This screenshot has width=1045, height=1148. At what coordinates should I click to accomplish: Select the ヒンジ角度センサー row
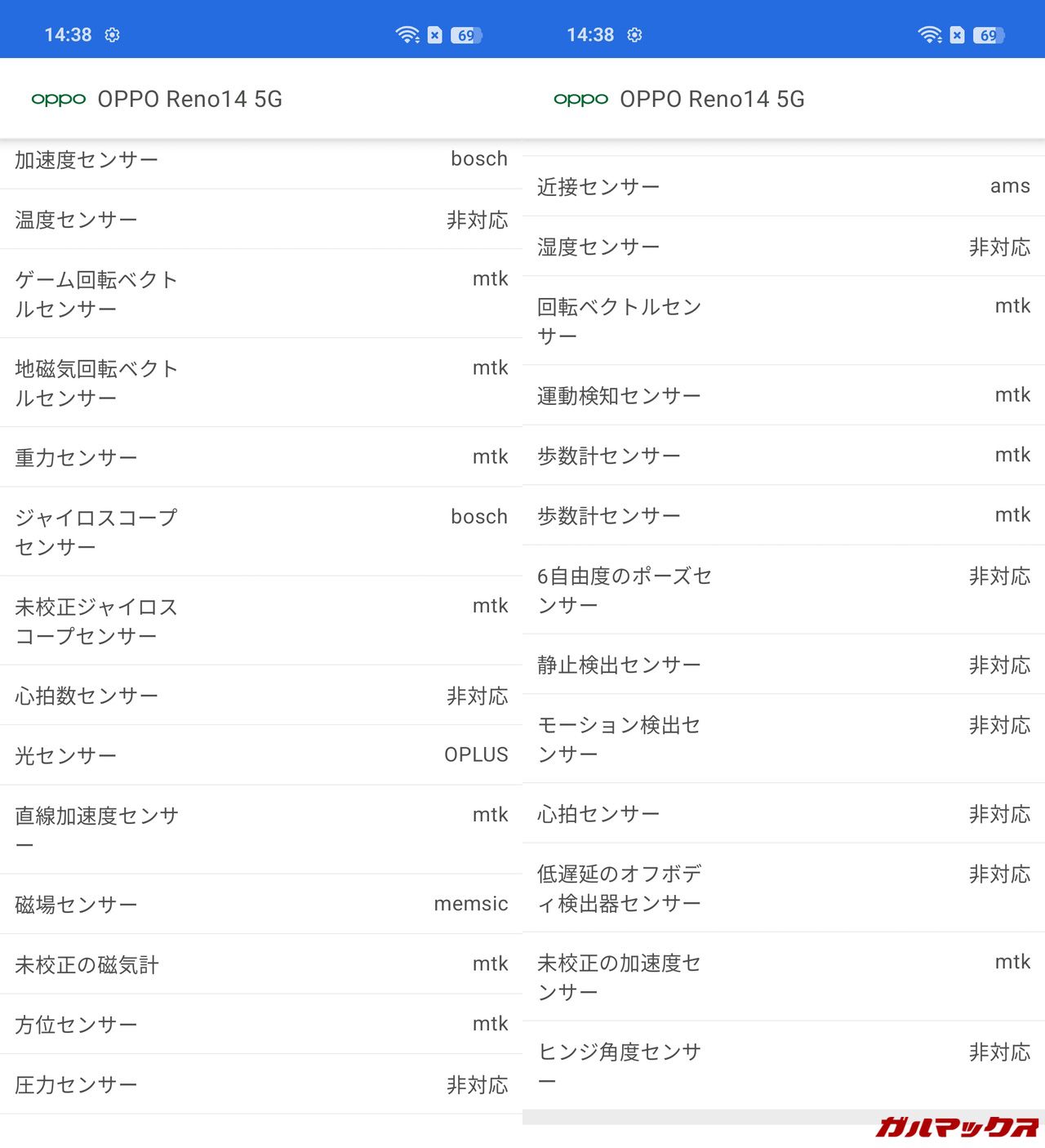(784, 1066)
